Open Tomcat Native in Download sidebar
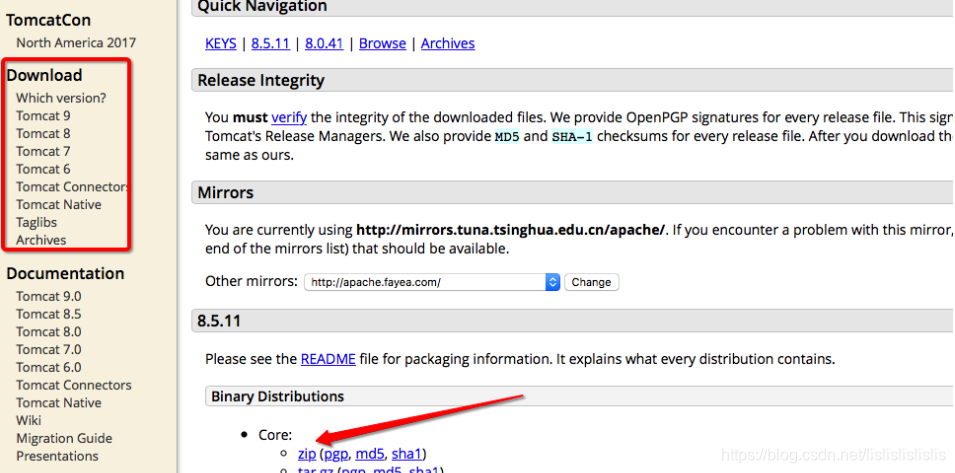The image size is (955, 473). point(59,205)
